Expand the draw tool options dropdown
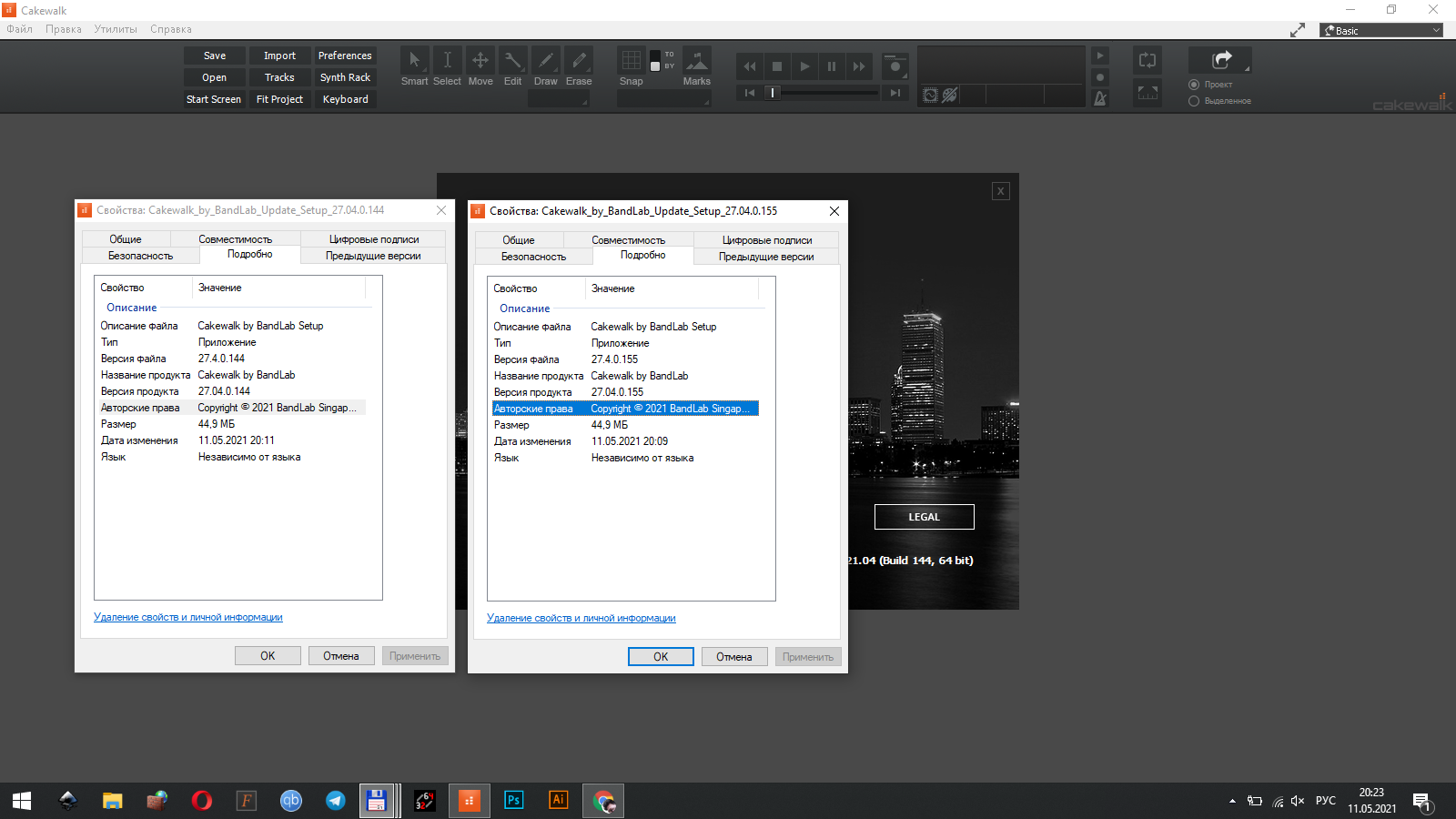1456x819 pixels. pyautogui.click(x=559, y=99)
